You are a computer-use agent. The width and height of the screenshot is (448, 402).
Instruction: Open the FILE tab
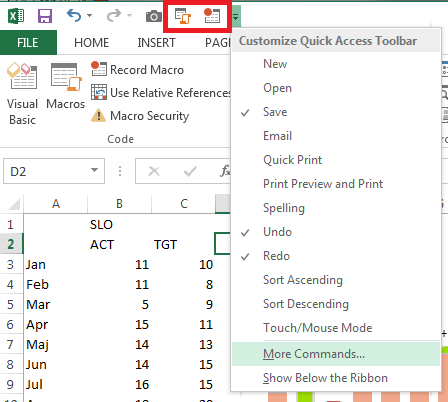click(x=28, y=43)
